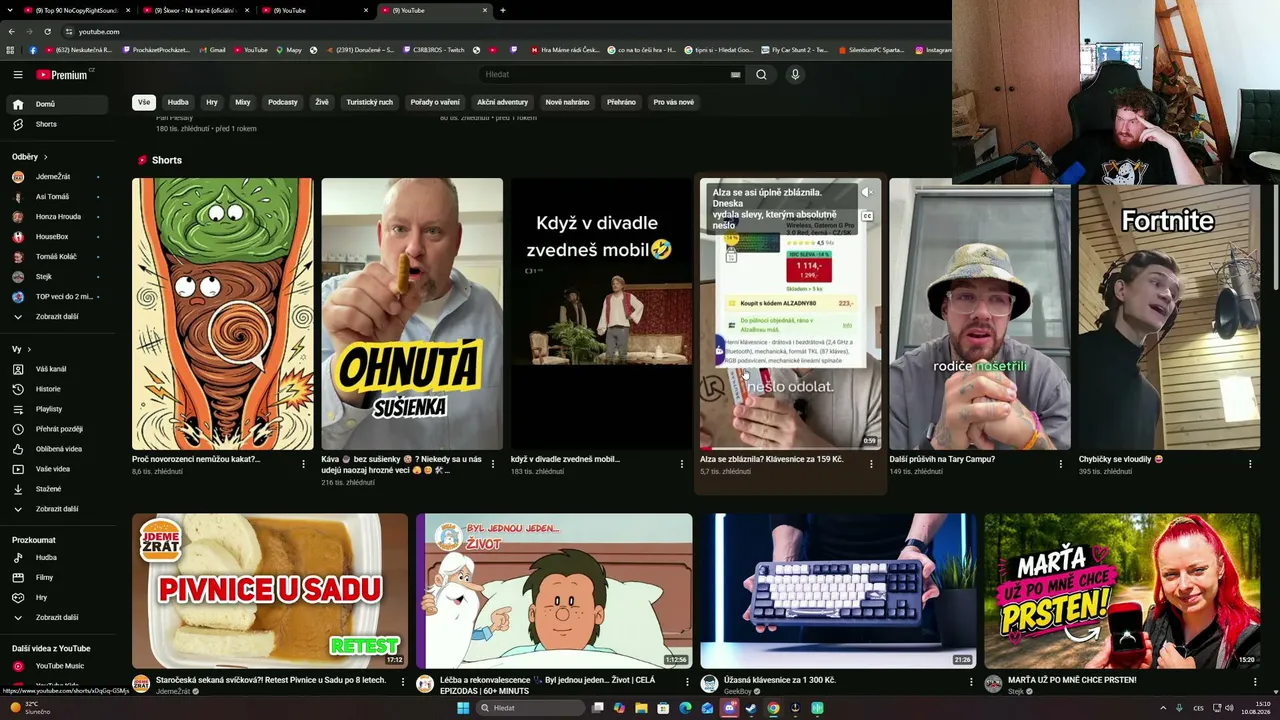This screenshot has width=1280, height=720.
Task: Open Playlisty from the sidebar
Action: point(56,409)
